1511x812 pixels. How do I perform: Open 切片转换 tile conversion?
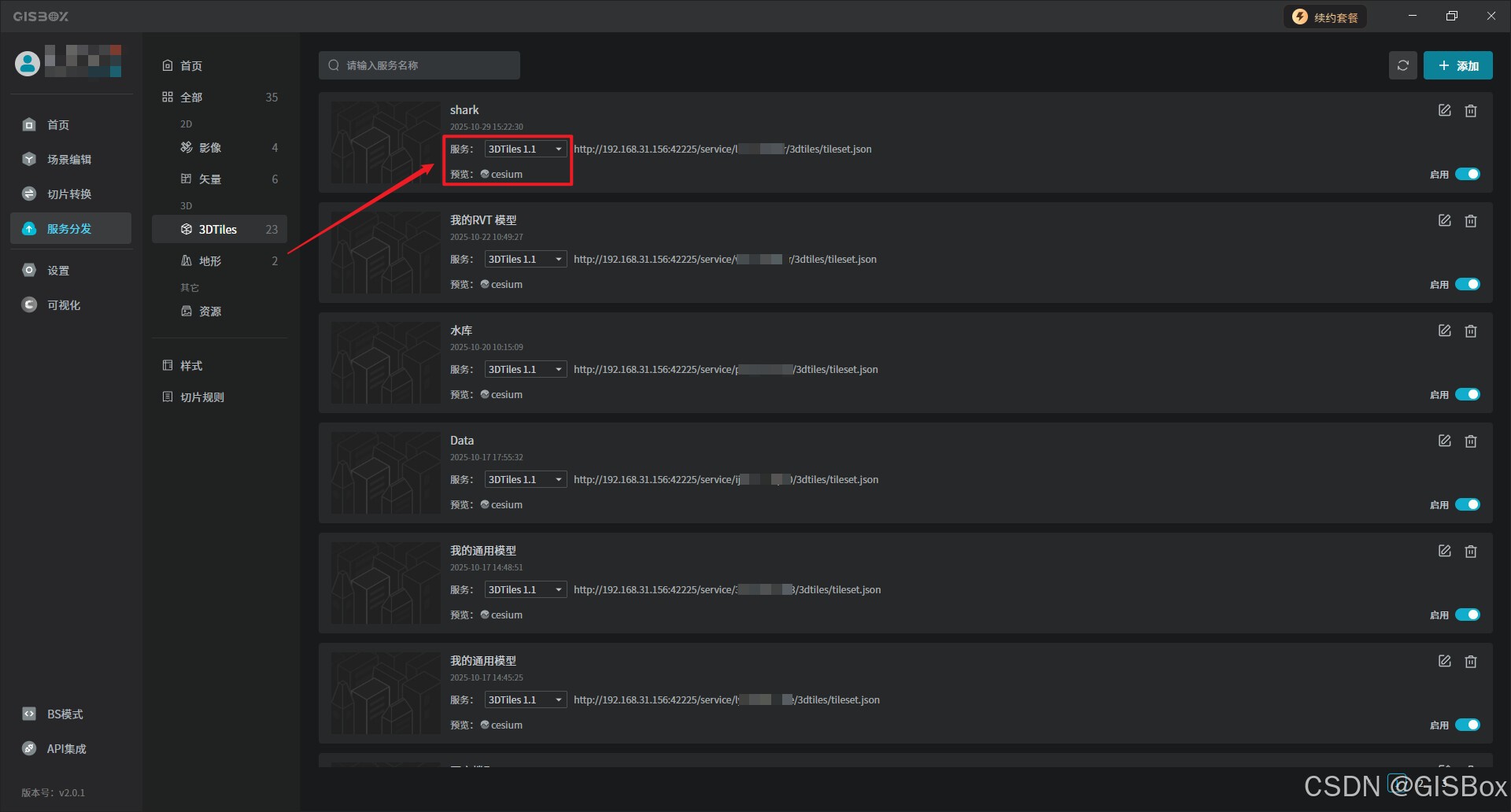tap(71, 194)
